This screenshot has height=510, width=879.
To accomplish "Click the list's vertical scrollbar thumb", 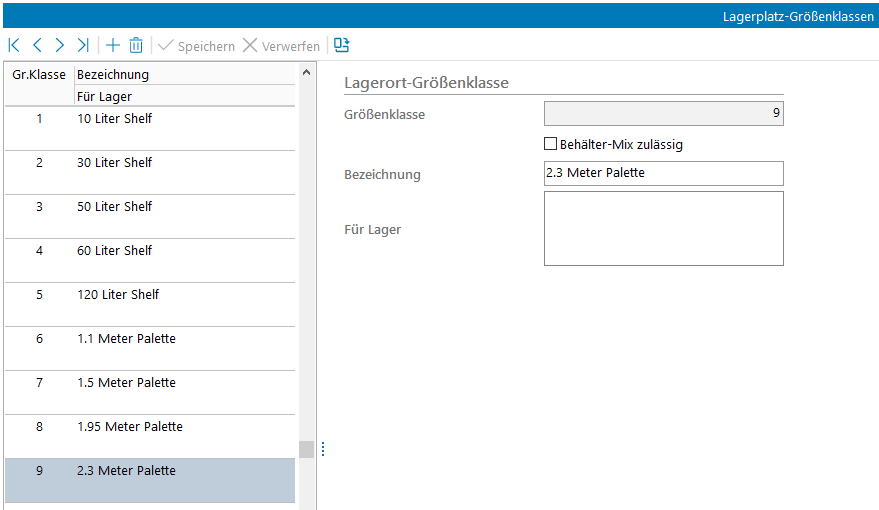I will click(306, 449).
